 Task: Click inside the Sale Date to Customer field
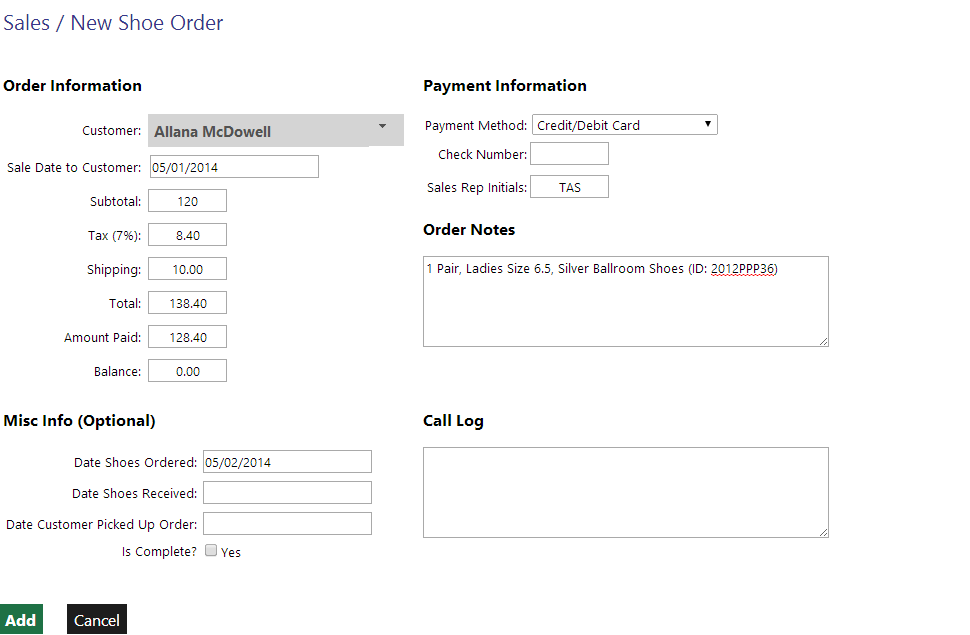pyautogui.click(x=233, y=166)
